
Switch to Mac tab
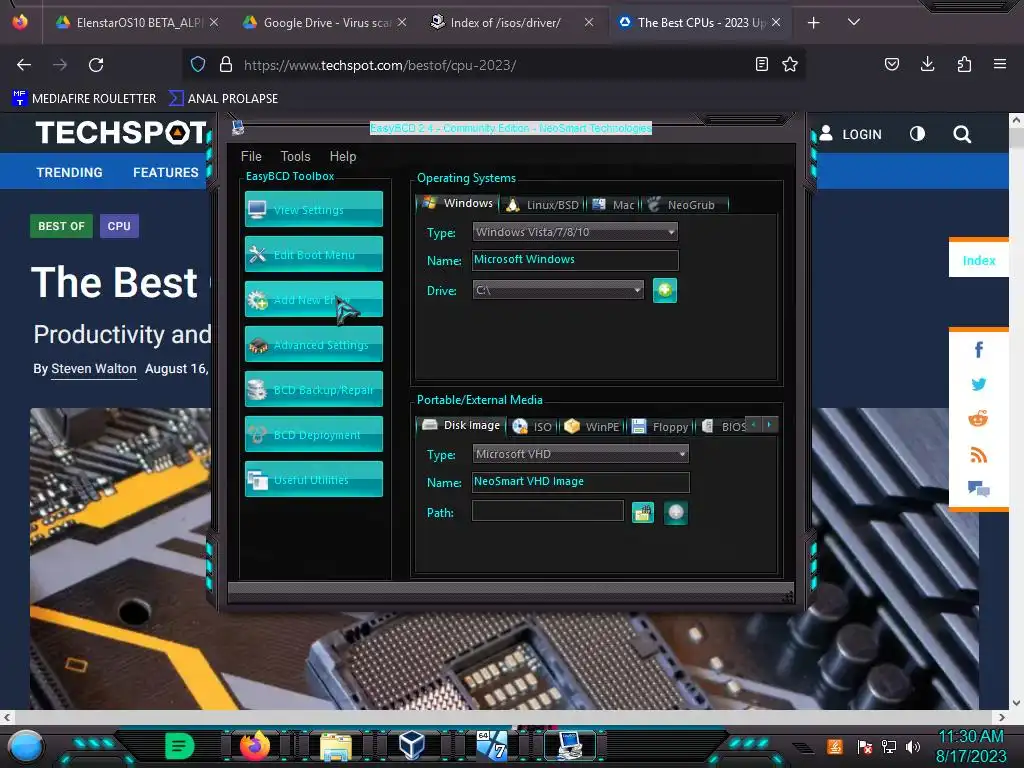613,204
